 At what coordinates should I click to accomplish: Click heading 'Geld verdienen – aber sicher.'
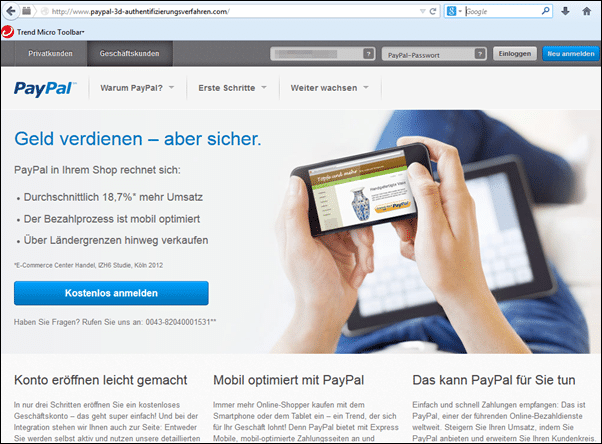(137, 139)
